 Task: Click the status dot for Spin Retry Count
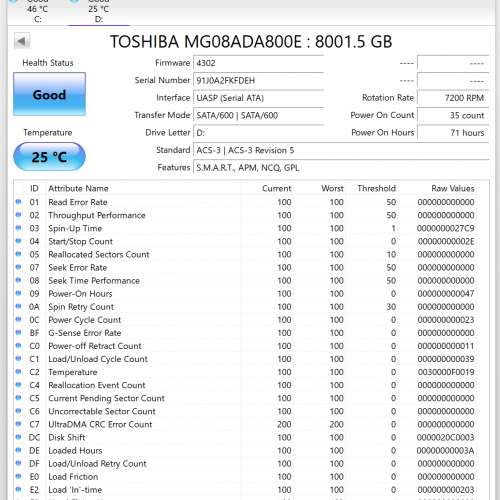[18, 306]
